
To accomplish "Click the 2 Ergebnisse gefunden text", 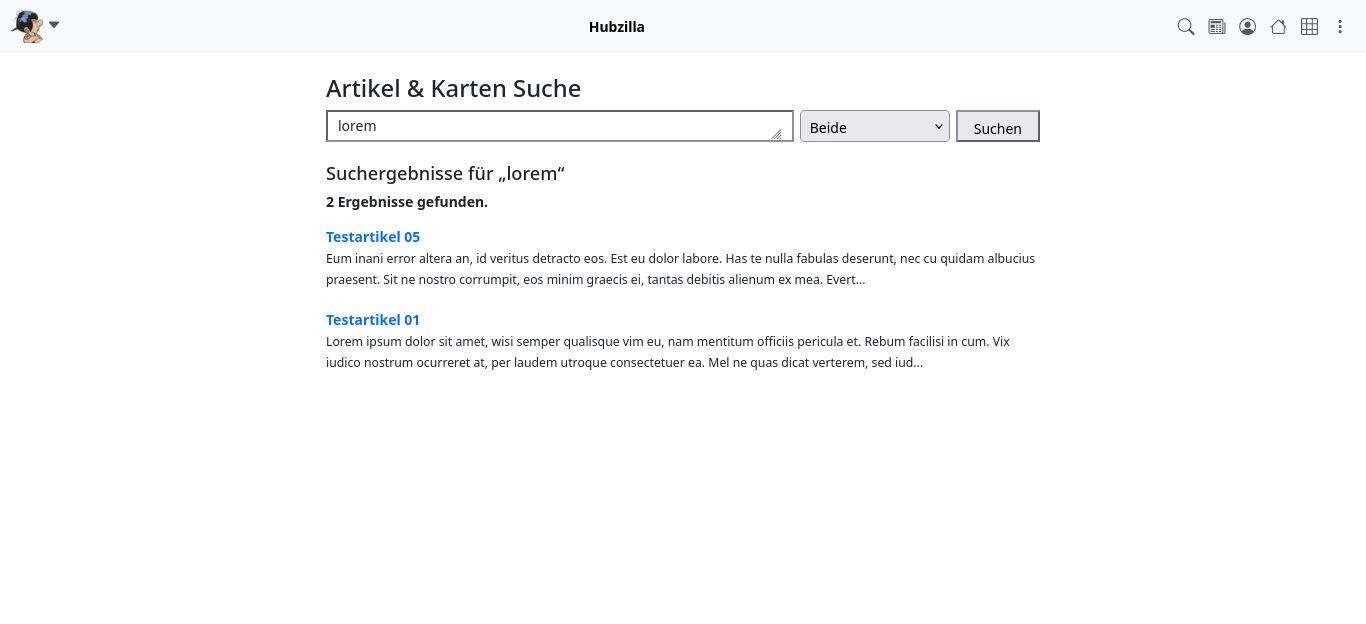I will [407, 202].
